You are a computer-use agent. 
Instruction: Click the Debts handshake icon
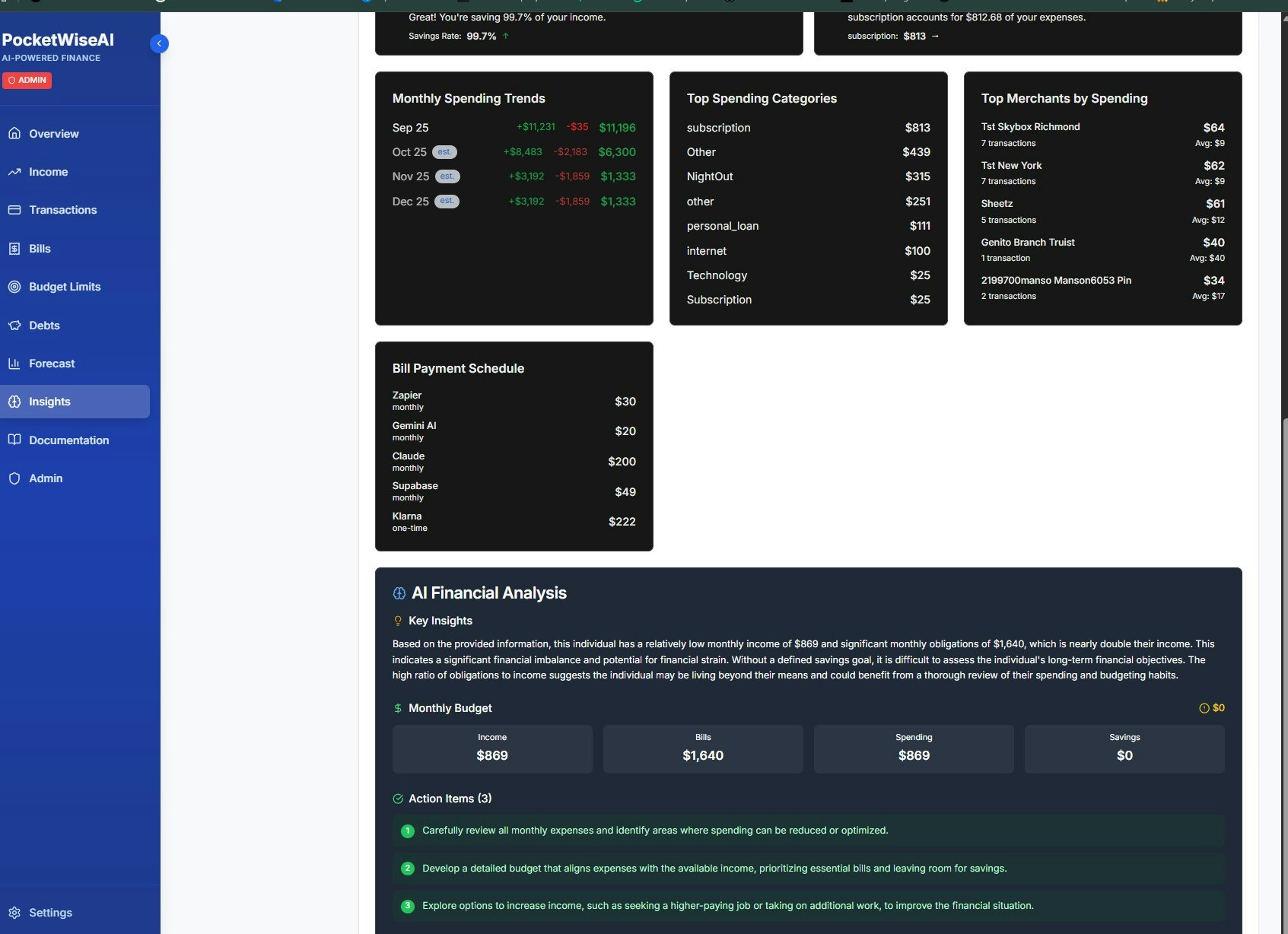pos(15,325)
